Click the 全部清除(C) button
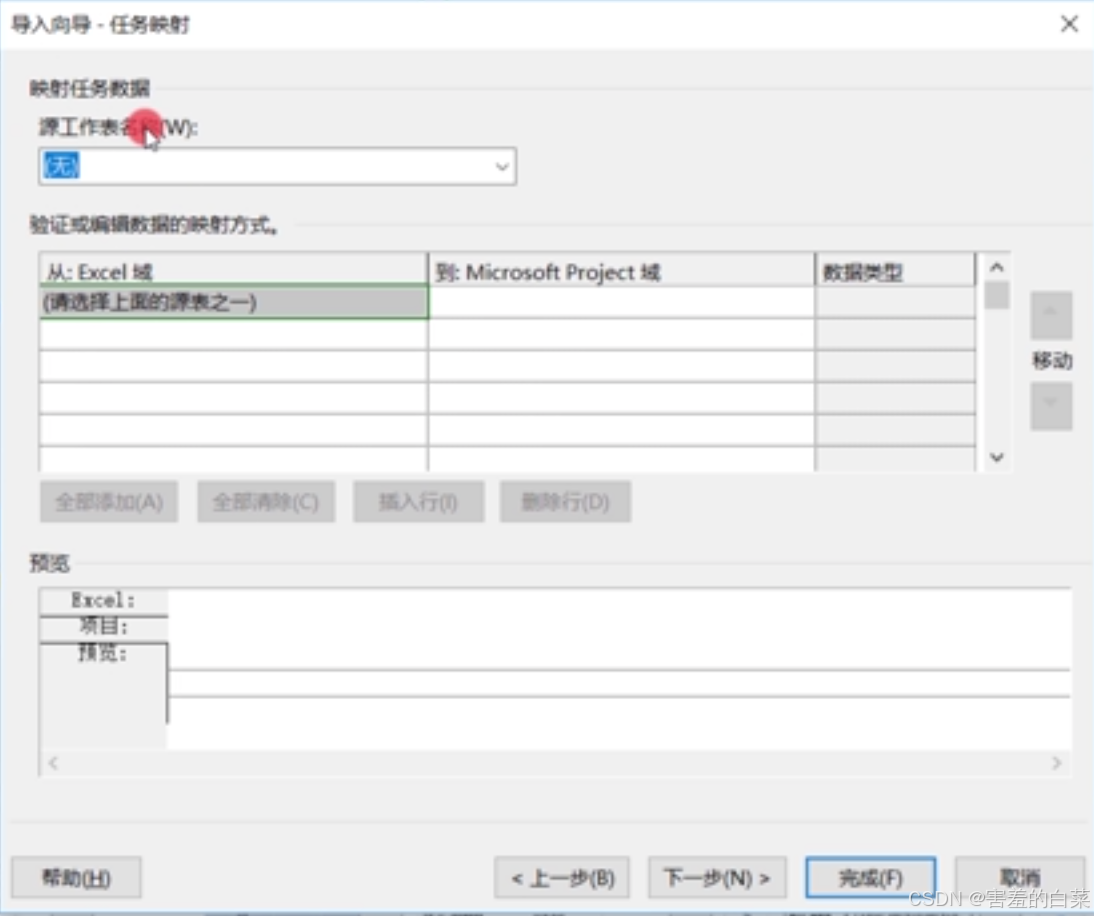This screenshot has width=1094, height=916. pyautogui.click(x=266, y=502)
